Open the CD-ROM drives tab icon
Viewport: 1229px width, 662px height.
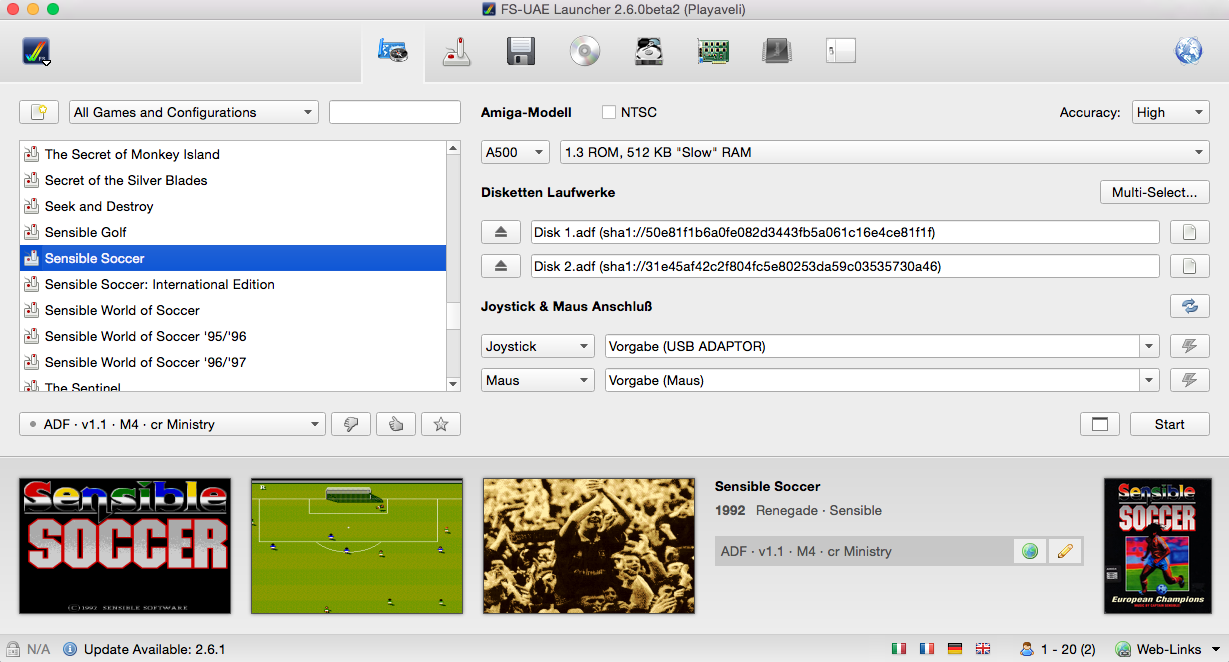coord(585,51)
